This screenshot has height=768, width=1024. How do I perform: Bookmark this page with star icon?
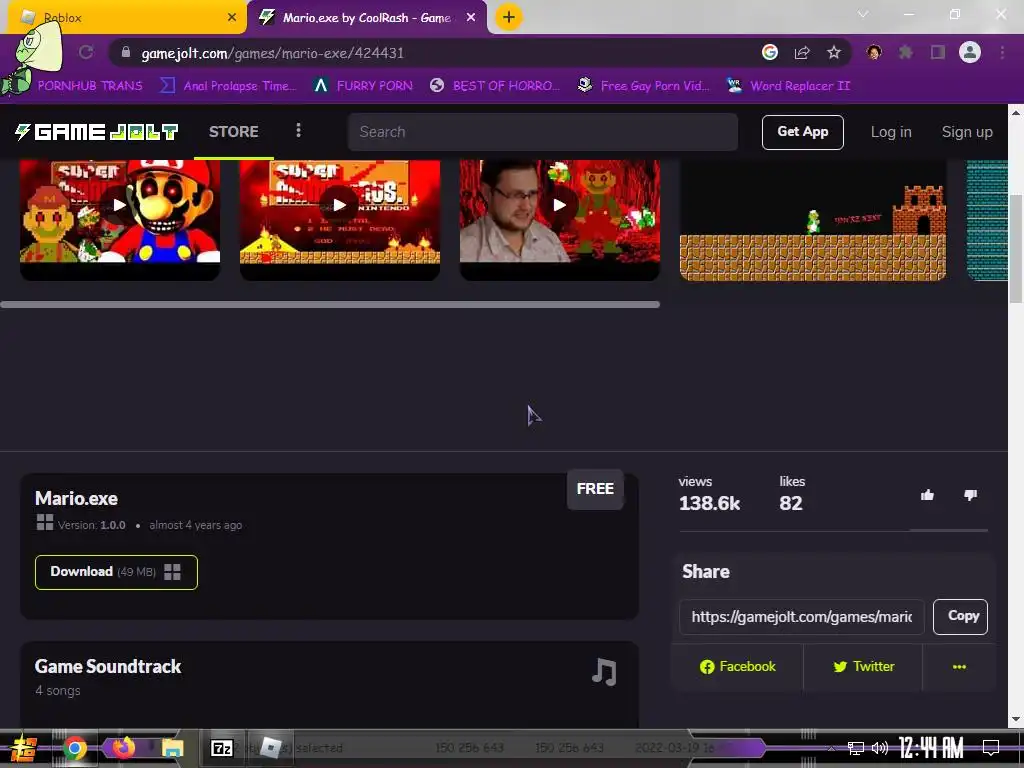[834, 52]
